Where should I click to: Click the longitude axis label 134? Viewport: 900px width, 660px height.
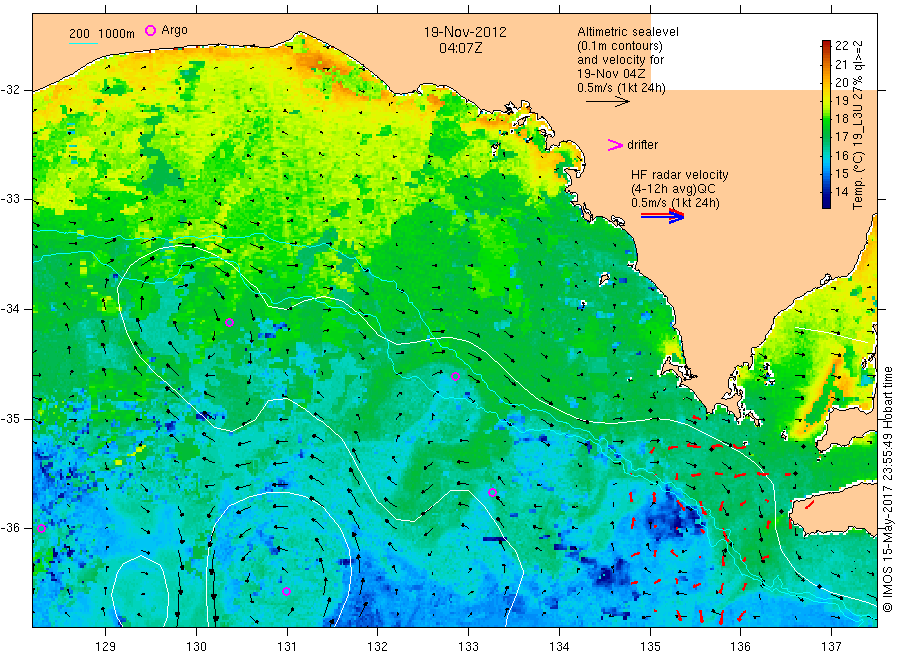coord(559,646)
